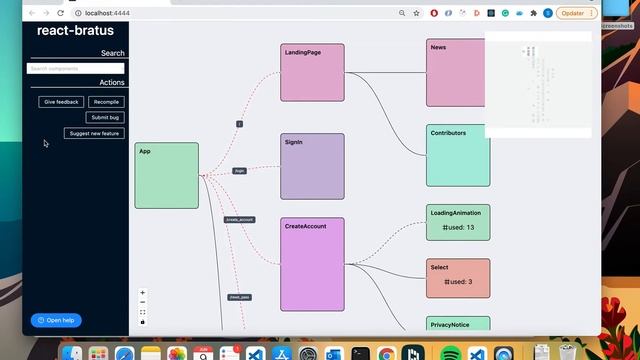Zoom in with the plus canvas control
The image size is (640, 360).
142,293
